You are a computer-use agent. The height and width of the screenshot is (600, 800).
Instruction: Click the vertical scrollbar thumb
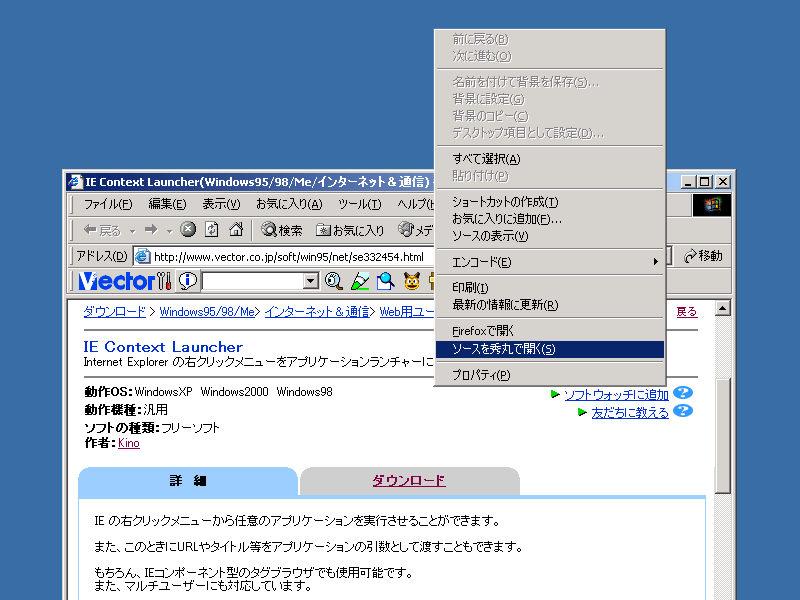click(x=723, y=435)
